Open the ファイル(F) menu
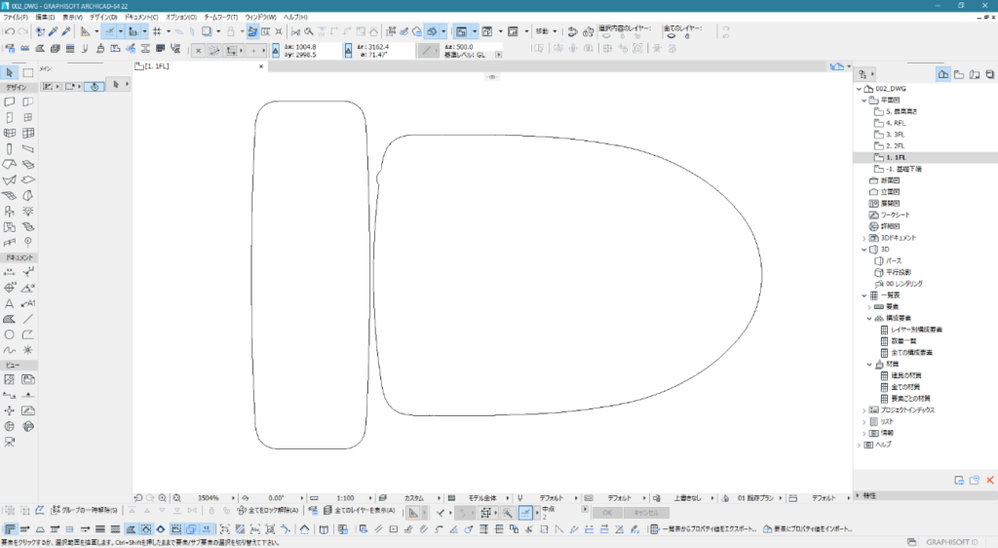 (15, 17)
